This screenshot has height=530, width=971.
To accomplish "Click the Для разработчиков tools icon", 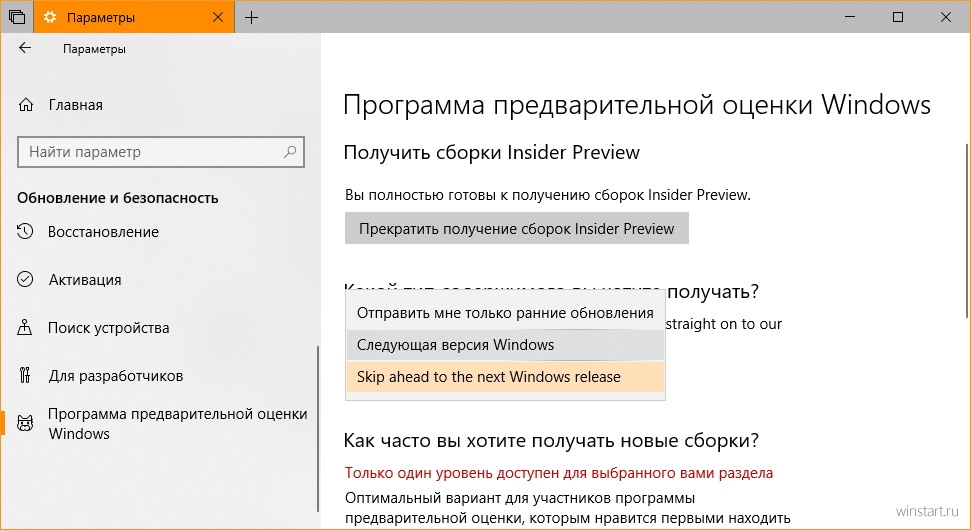I will point(25,375).
